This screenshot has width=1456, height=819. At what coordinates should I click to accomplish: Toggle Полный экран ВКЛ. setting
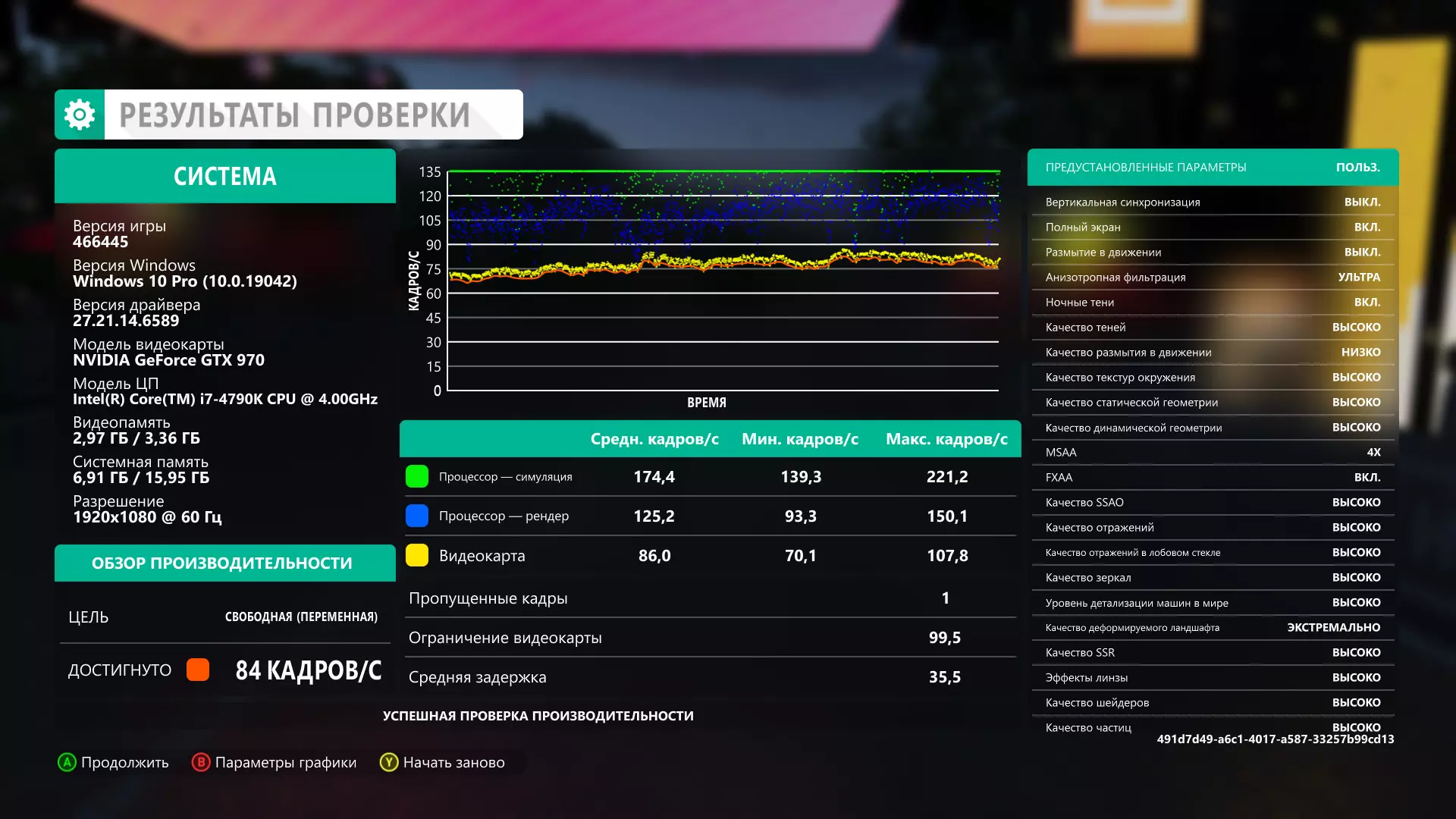pos(1212,227)
